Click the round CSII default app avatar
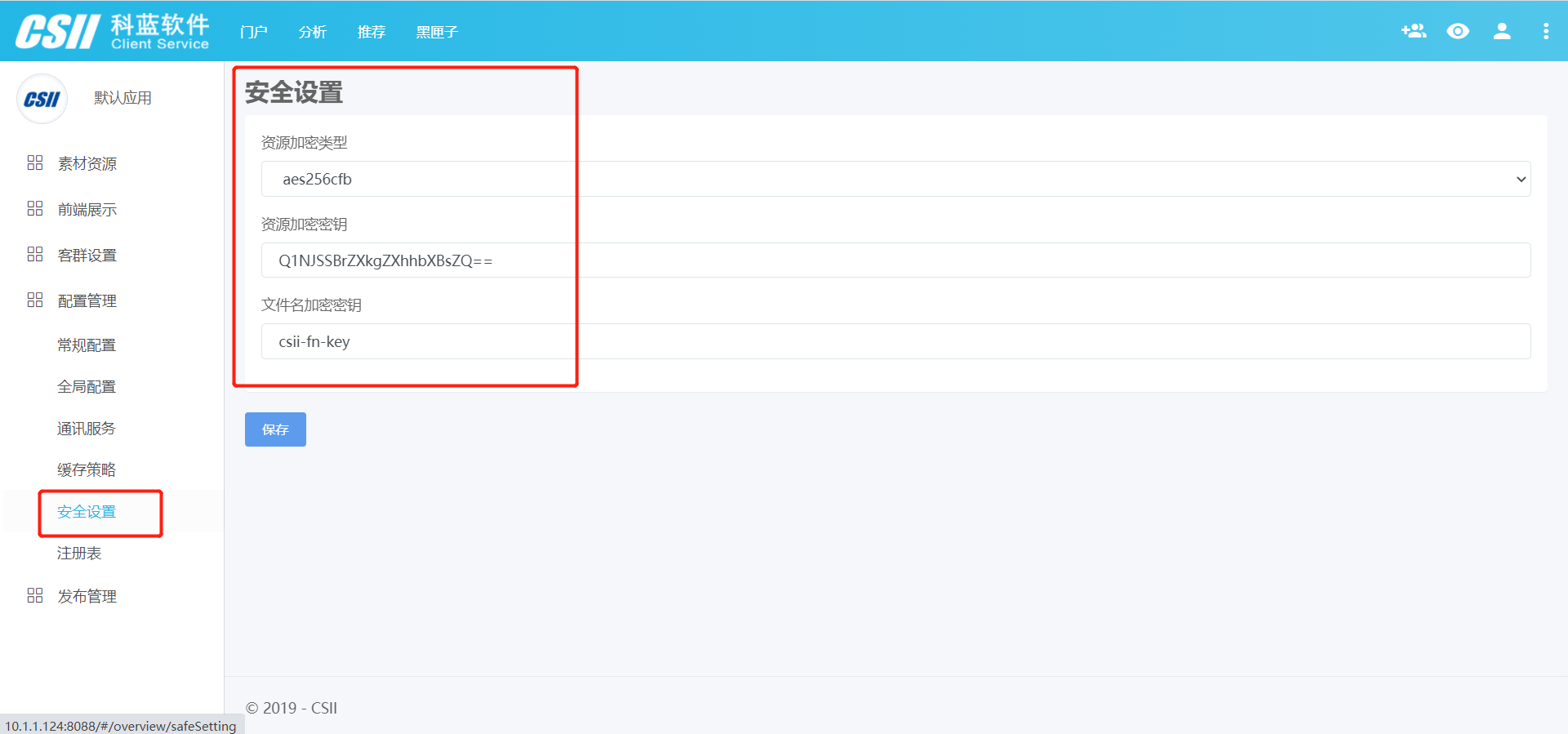 point(42,99)
